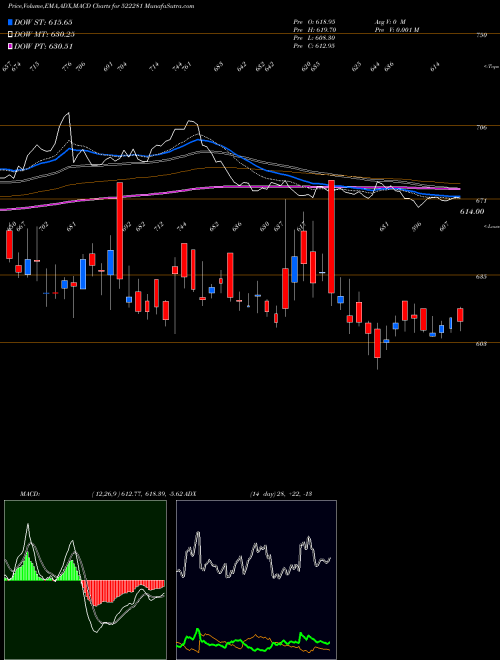Select the 'DOW ST: 615.65' label
Viewport: 500px width, 660px height.
43,22
